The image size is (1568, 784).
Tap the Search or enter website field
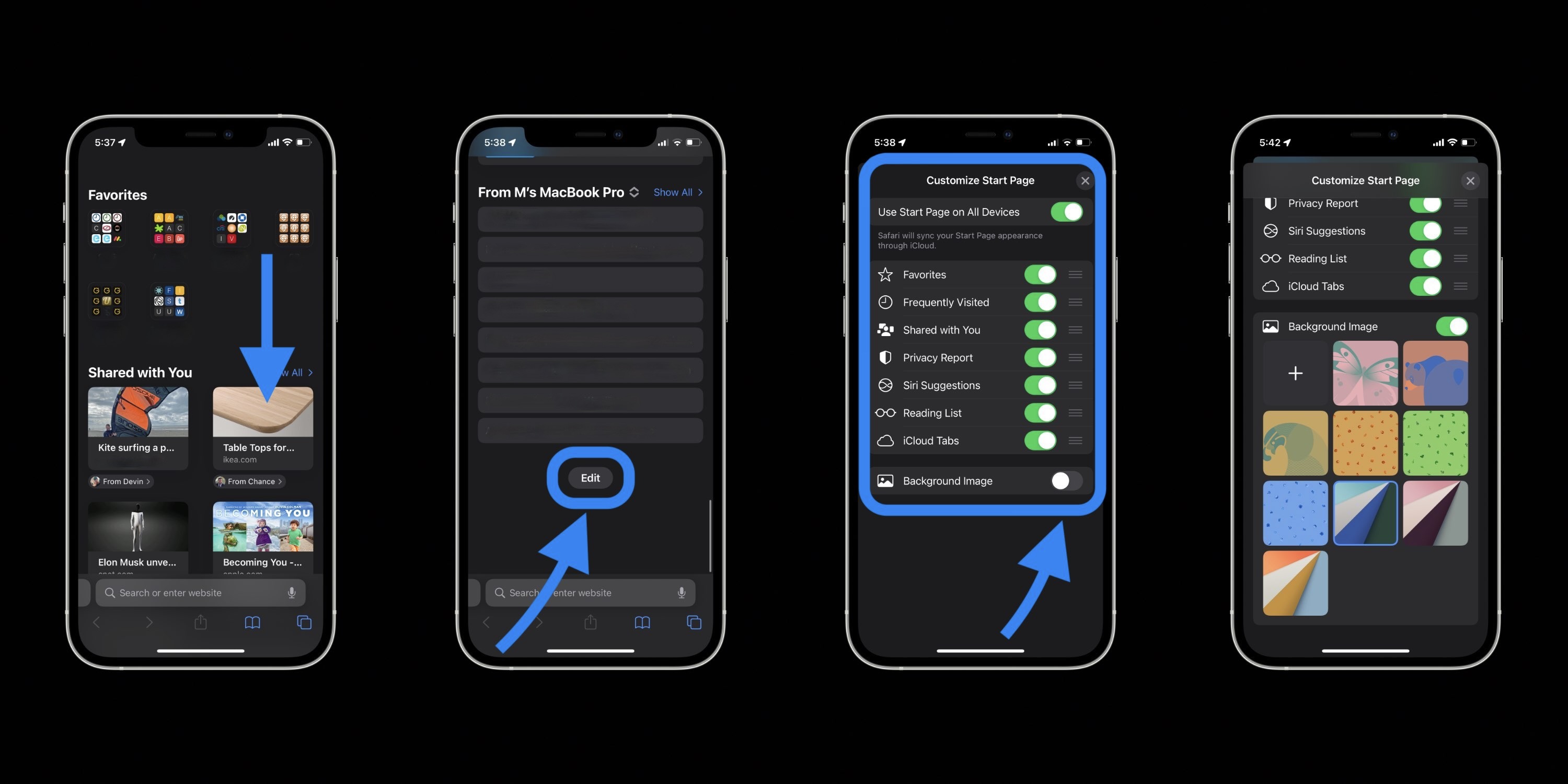tap(197, 592)
